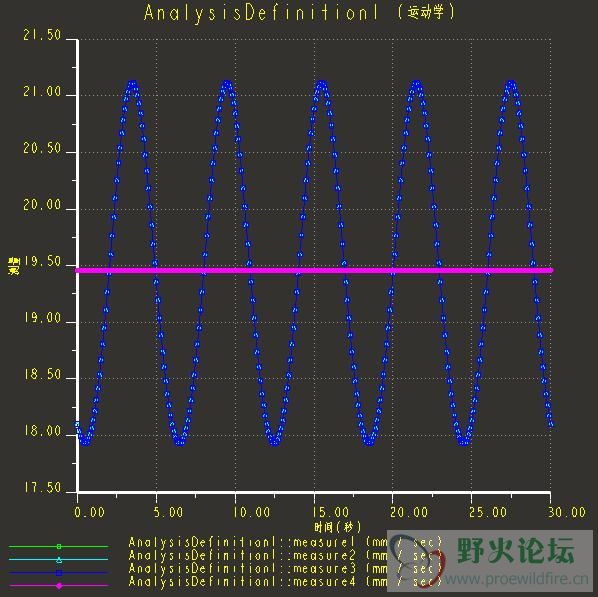
Task: Click the graph title AnalysisDefinition1
Action: pos(261,13)
